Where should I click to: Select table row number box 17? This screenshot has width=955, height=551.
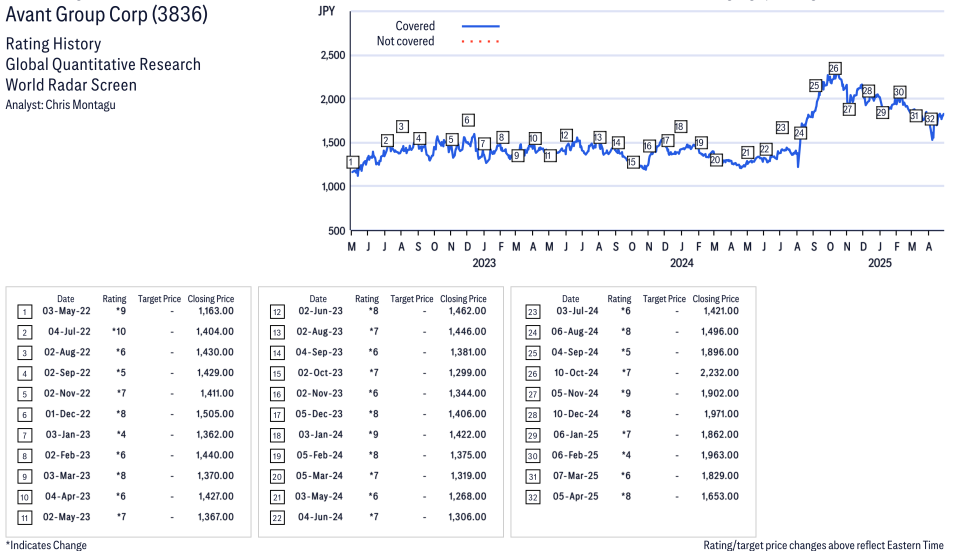[277, 415]
